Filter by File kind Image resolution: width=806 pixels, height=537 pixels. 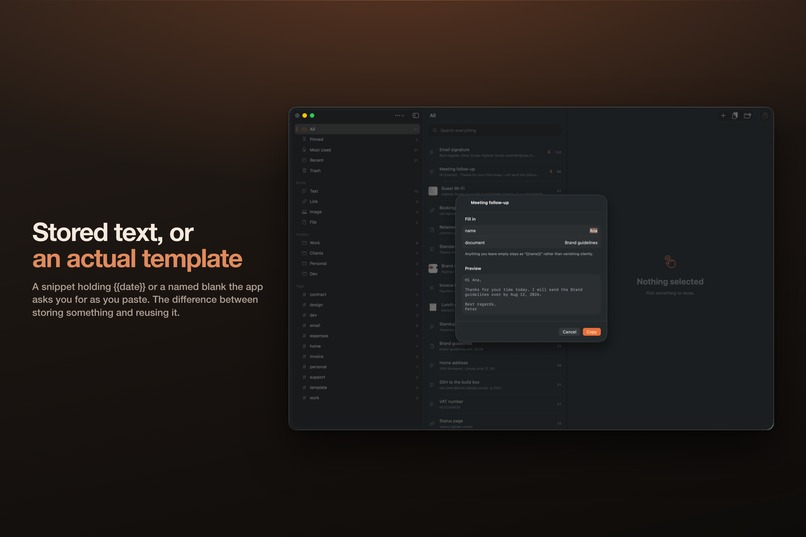point(357,222)
